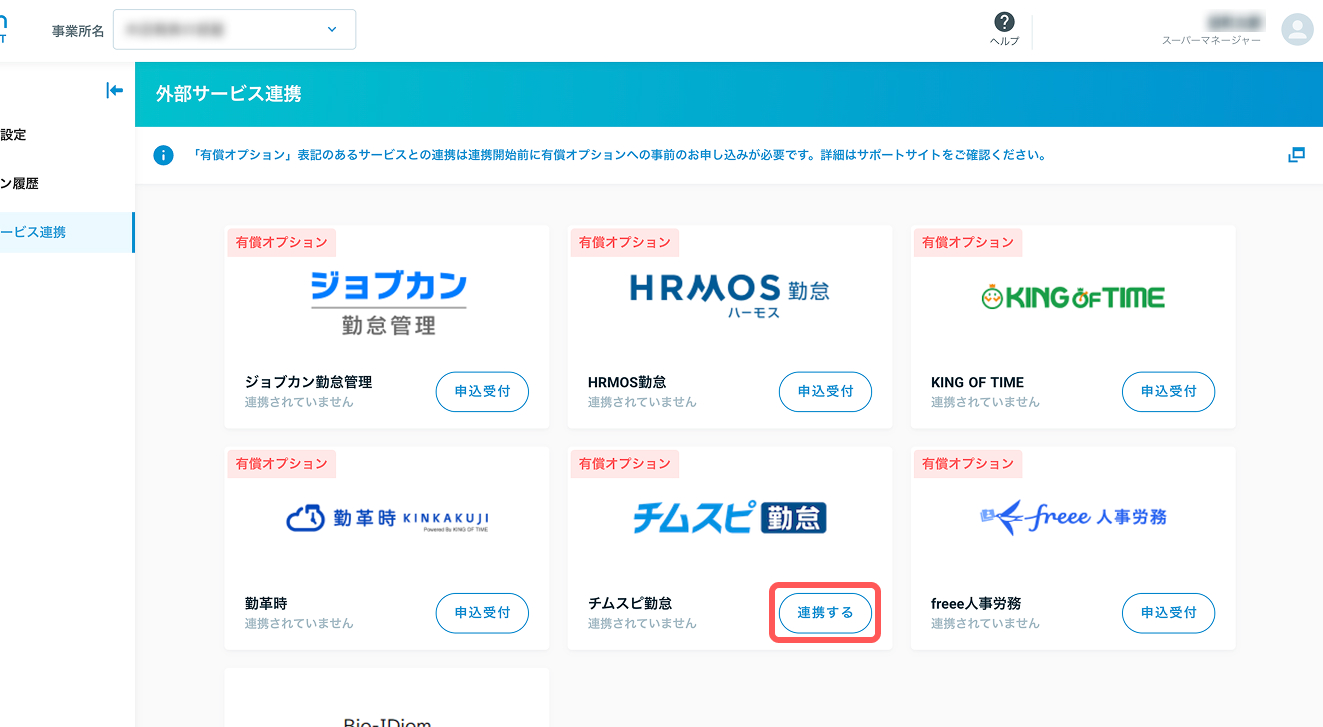Viewport: 1323px width, 727px height.
Task: Click 連携されていません under KING OF TIME
Action: pos(985,402)
